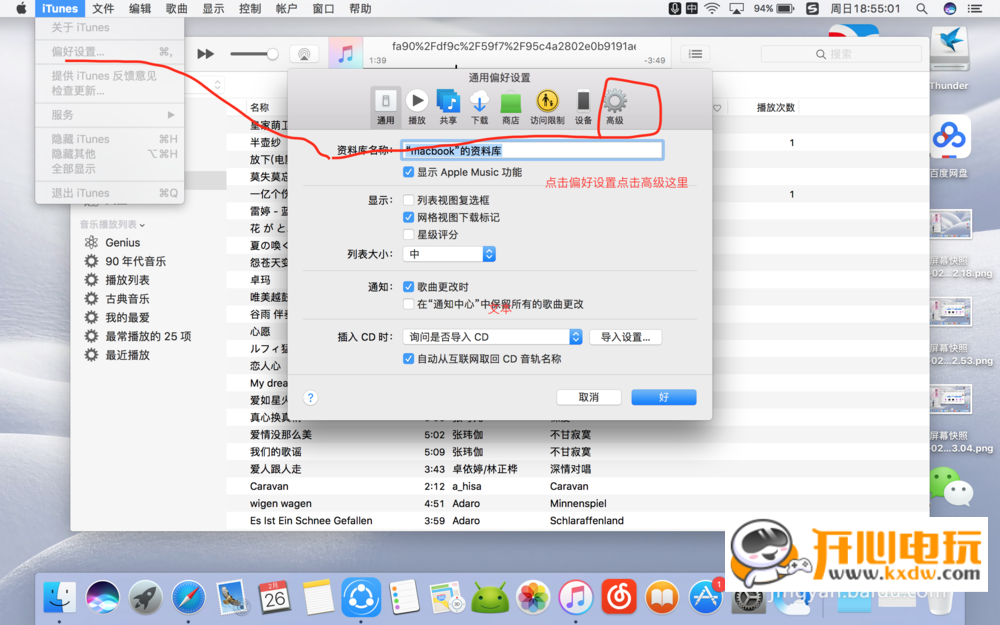The width and height of the screenshot is (1000, 625).
Task: Open the 设备 (Devices) preferences pane
Action: point(583,105)
